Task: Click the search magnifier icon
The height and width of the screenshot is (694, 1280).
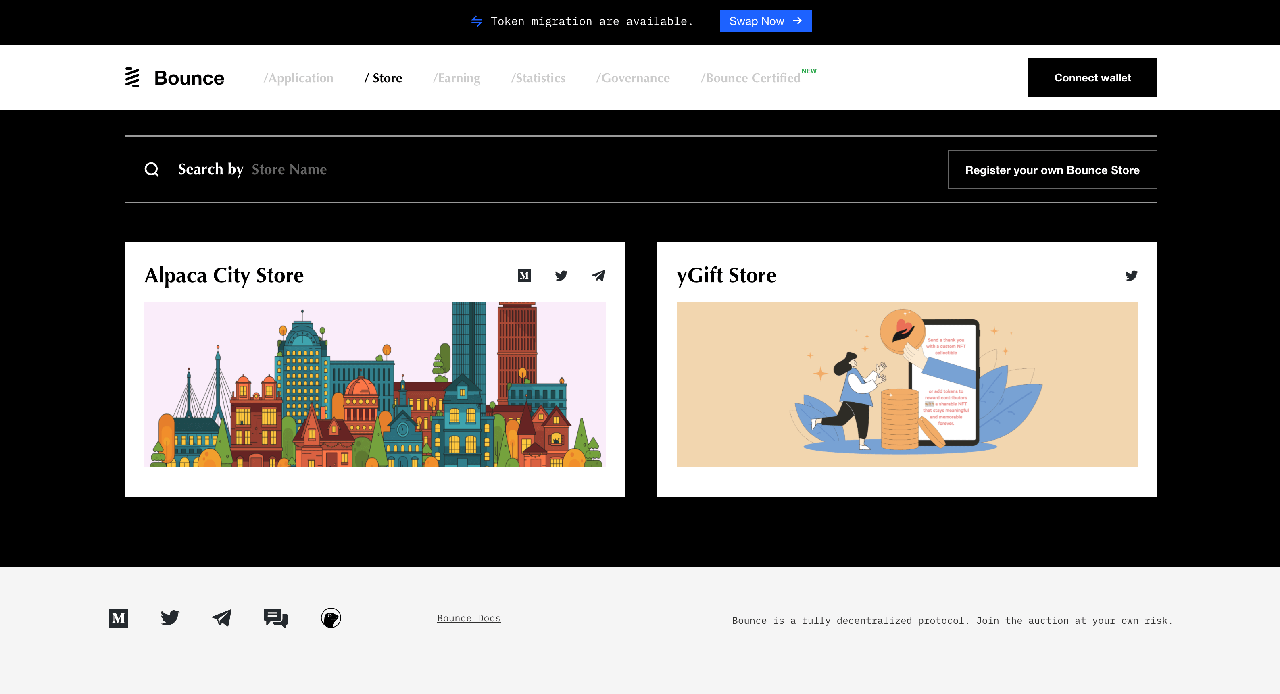Action: 152,170
